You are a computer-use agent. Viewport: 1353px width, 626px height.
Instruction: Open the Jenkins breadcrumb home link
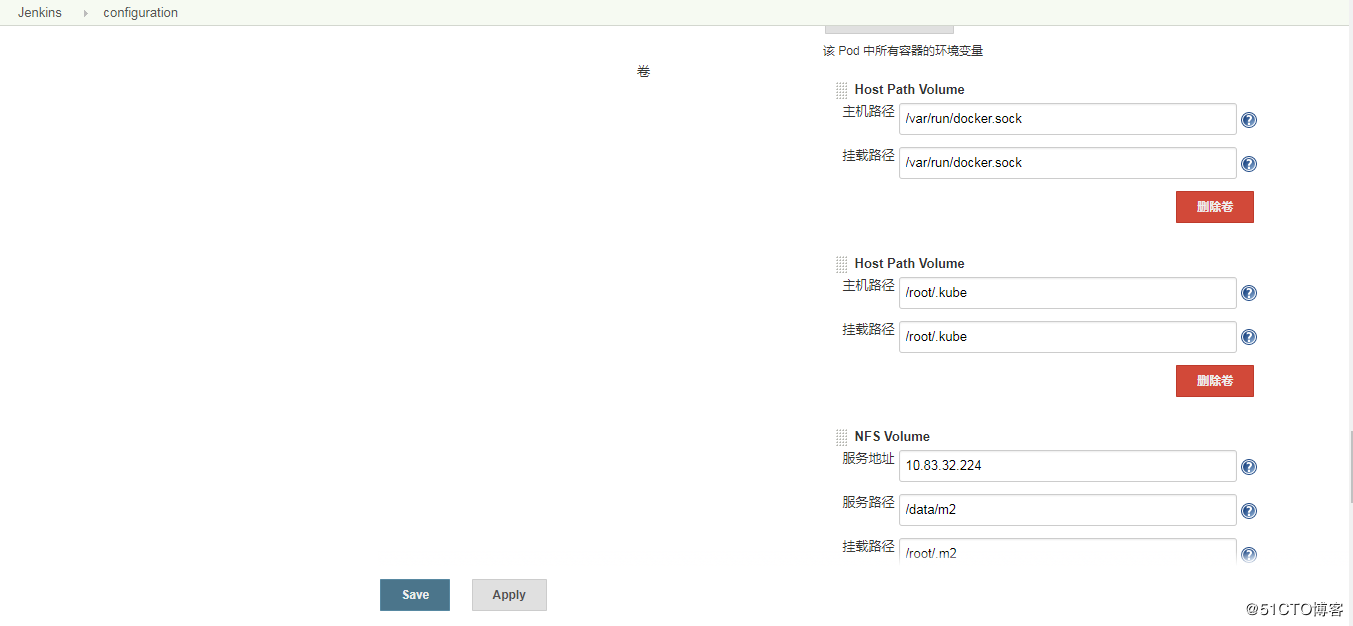coord(39,12)
